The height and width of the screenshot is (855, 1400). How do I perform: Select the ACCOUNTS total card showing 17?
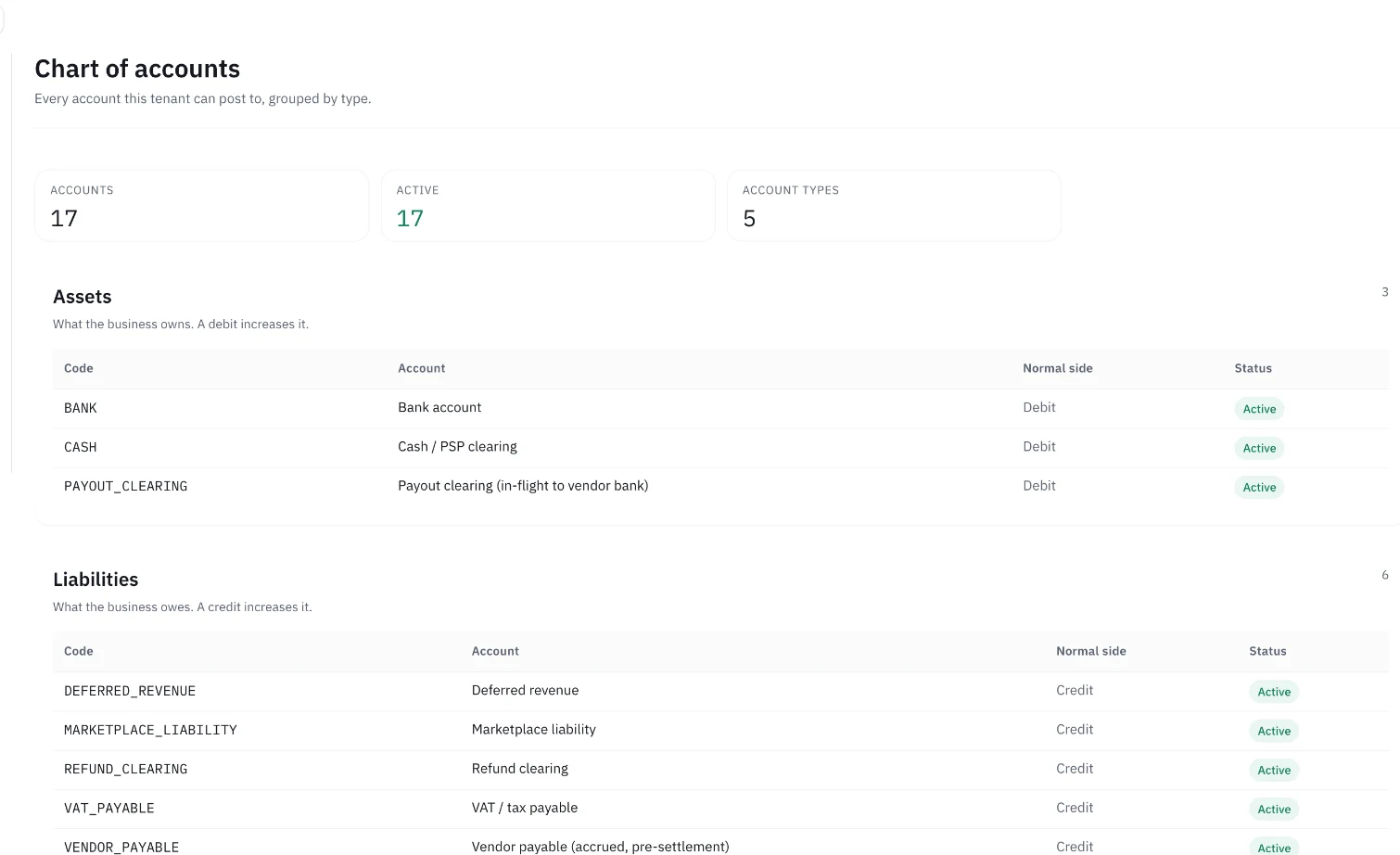(x=202, y=206)
